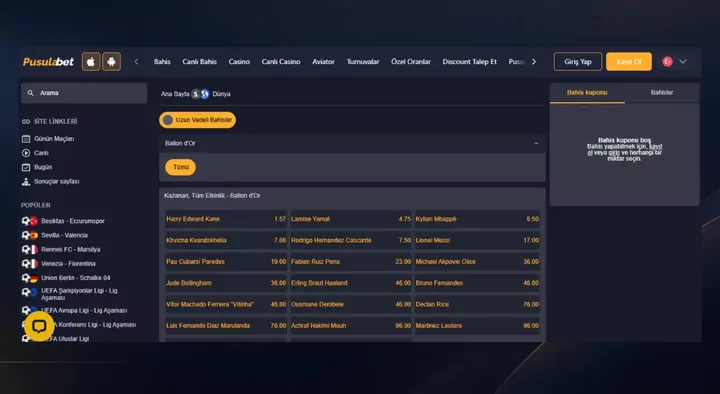Select Fabian Ruiz Pena odds 23.00
The width and height of the screenshot is (720, 394).
click(x=351, y=262)
